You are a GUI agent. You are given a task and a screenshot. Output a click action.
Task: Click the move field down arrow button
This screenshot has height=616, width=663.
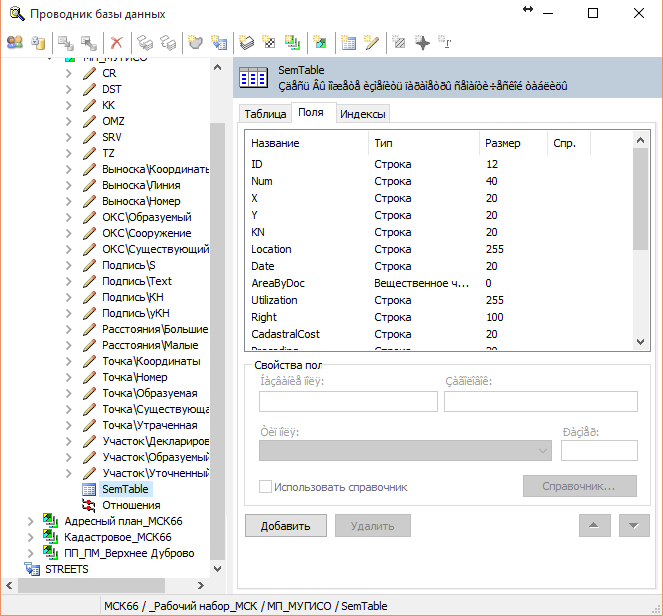(x=634, y=526)
